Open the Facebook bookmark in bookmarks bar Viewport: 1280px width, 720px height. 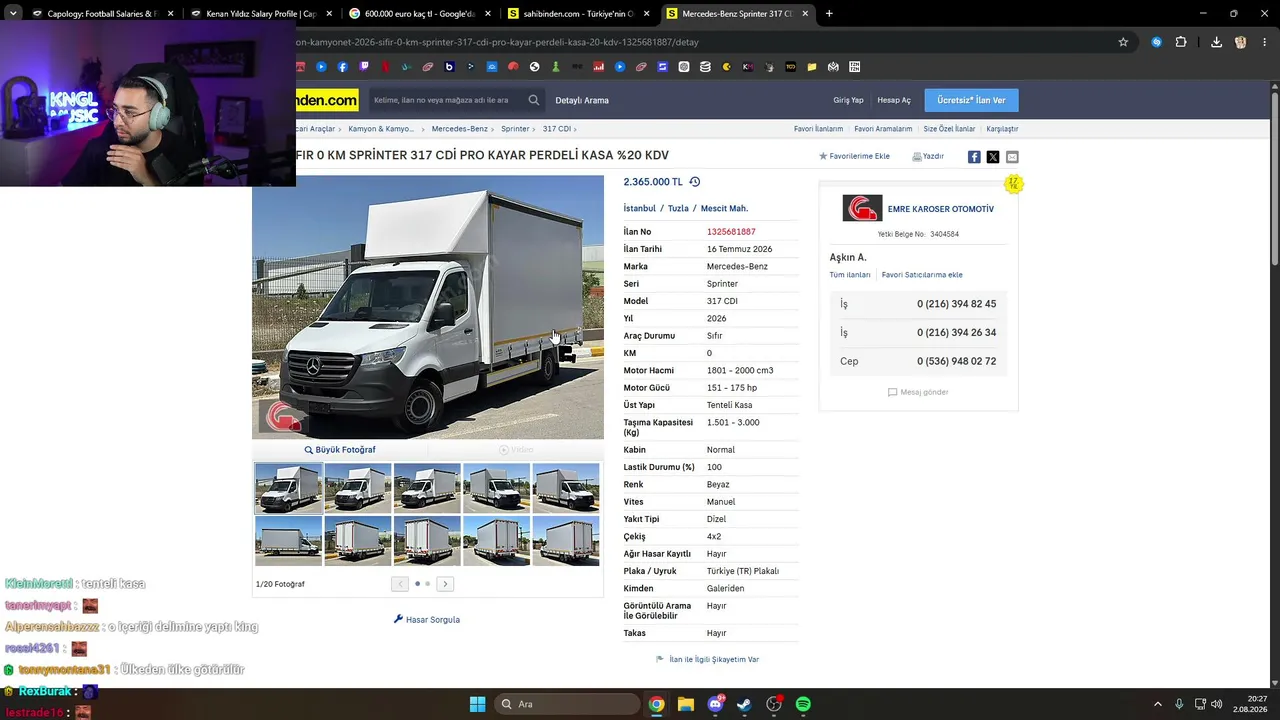pos(343,67)
